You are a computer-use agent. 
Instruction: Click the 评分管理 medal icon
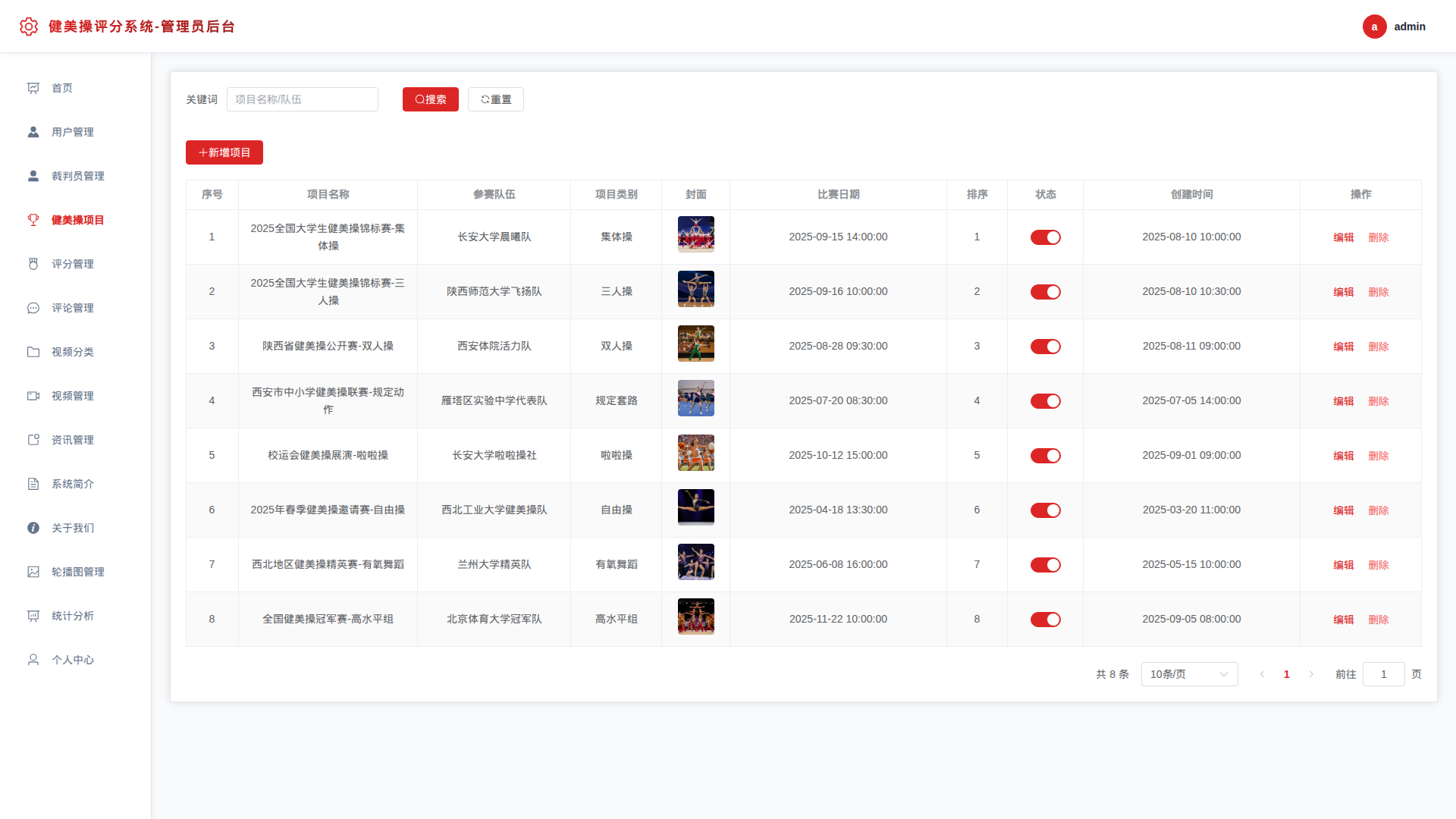pos(33,264)
